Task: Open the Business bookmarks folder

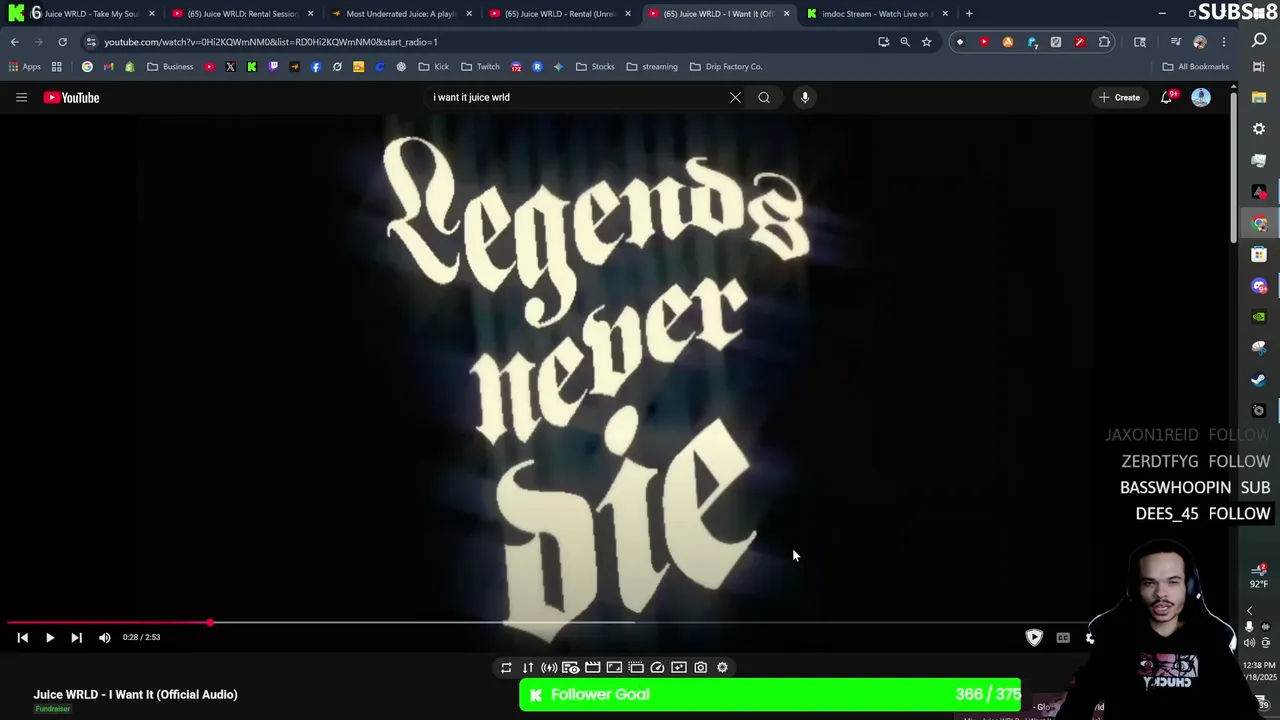Action: coord(169,66)
